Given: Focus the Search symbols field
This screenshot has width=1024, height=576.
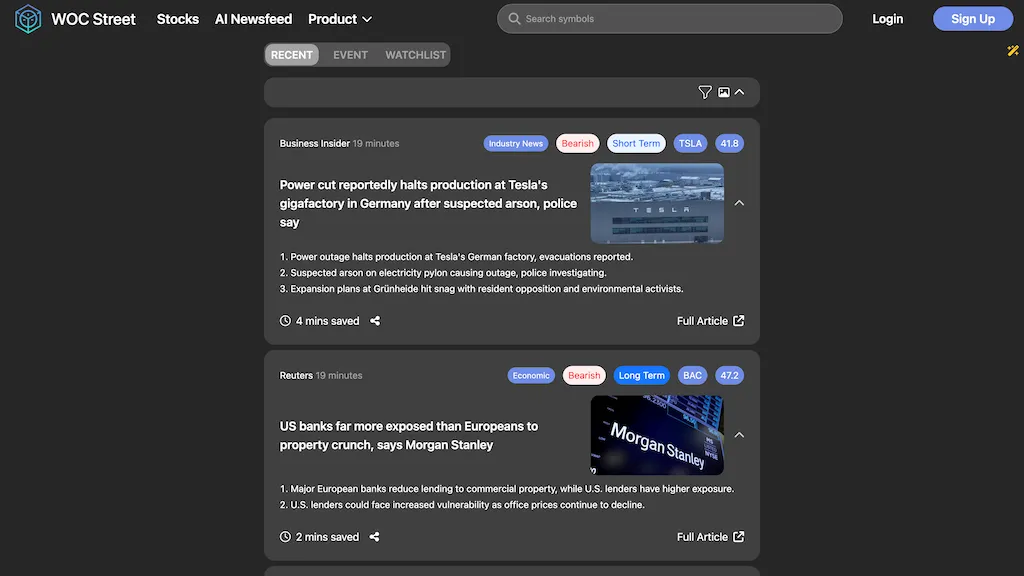Looking at the screenshot, I should pos(680,19).
